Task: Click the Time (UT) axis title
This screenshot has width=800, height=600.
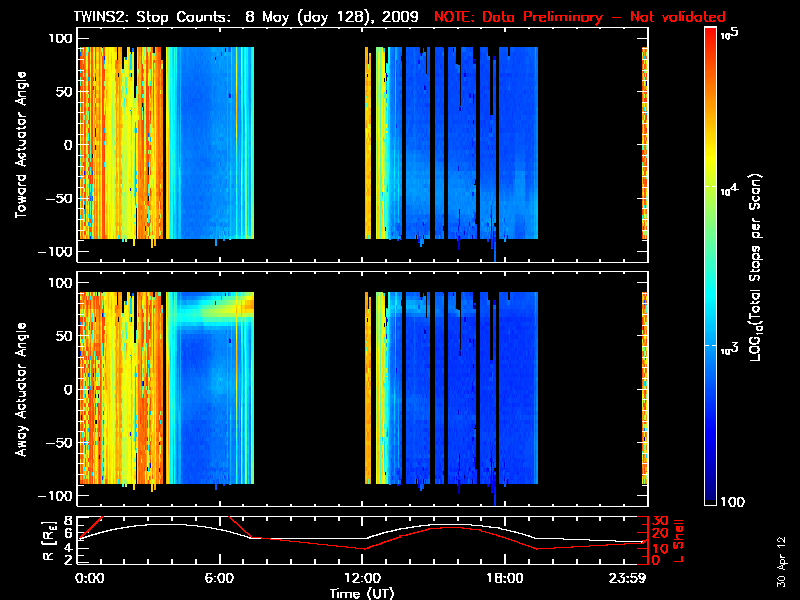Action: 361,593
